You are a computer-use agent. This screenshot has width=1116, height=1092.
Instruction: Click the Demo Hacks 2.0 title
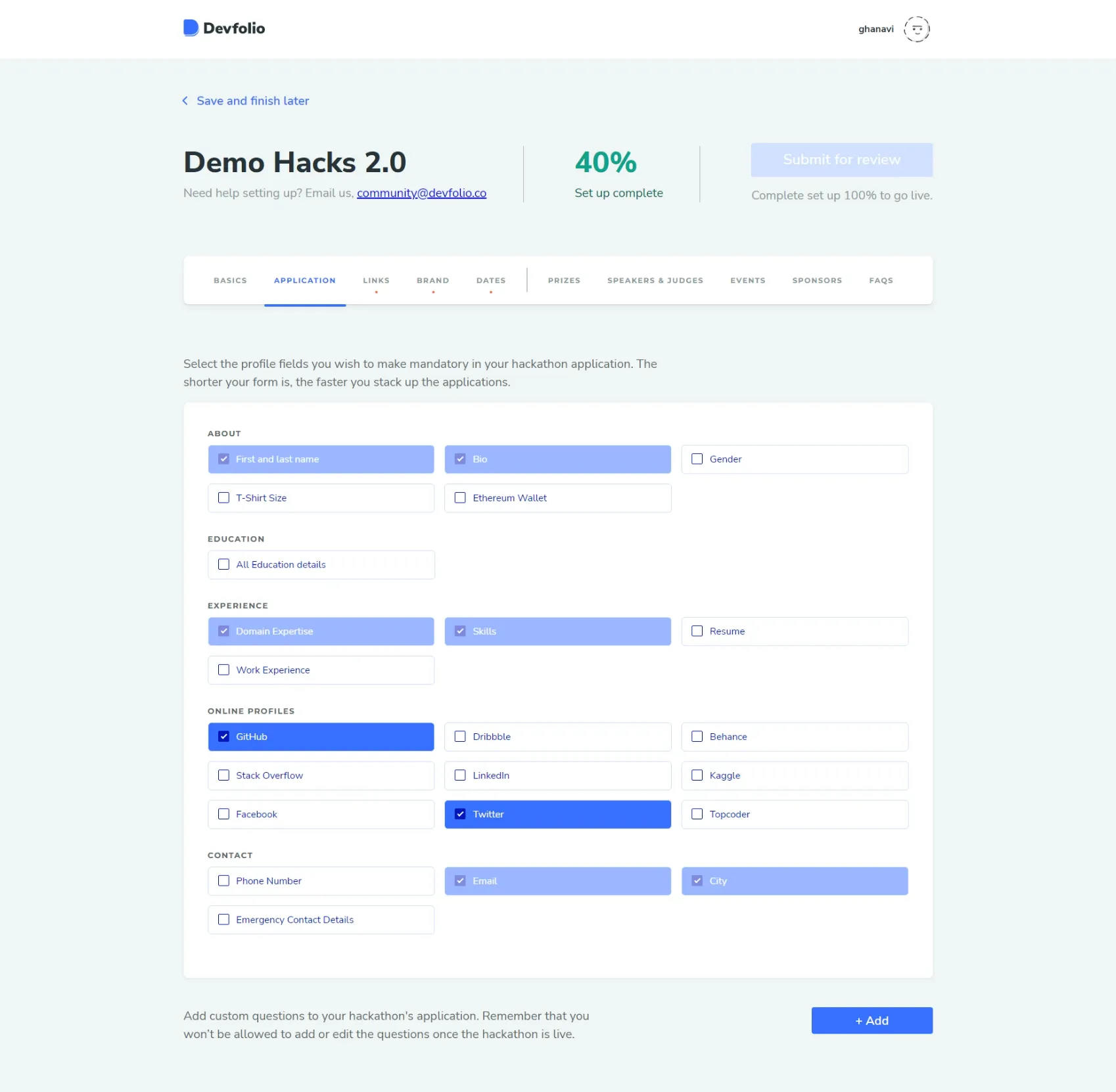pyautogui.click(x=294, y=162)
